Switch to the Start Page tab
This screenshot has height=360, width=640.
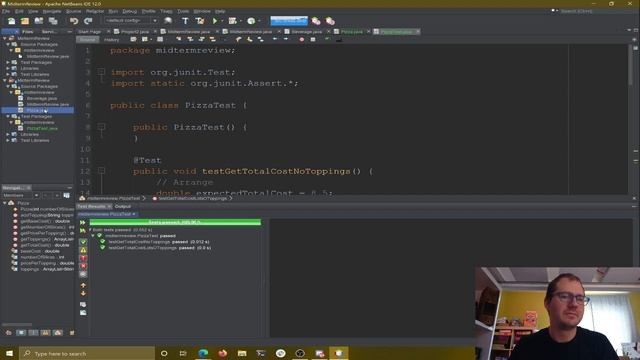pos(89,31)
